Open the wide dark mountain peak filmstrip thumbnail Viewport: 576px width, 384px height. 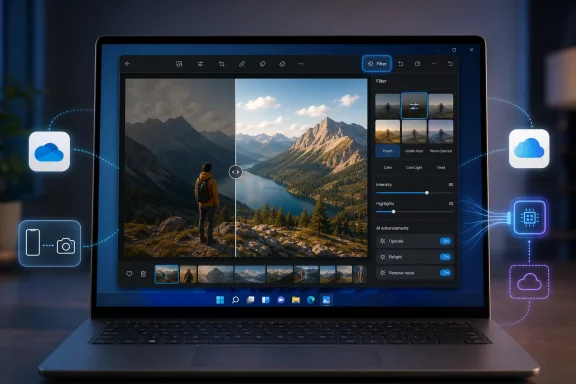[x=216, y=274]
